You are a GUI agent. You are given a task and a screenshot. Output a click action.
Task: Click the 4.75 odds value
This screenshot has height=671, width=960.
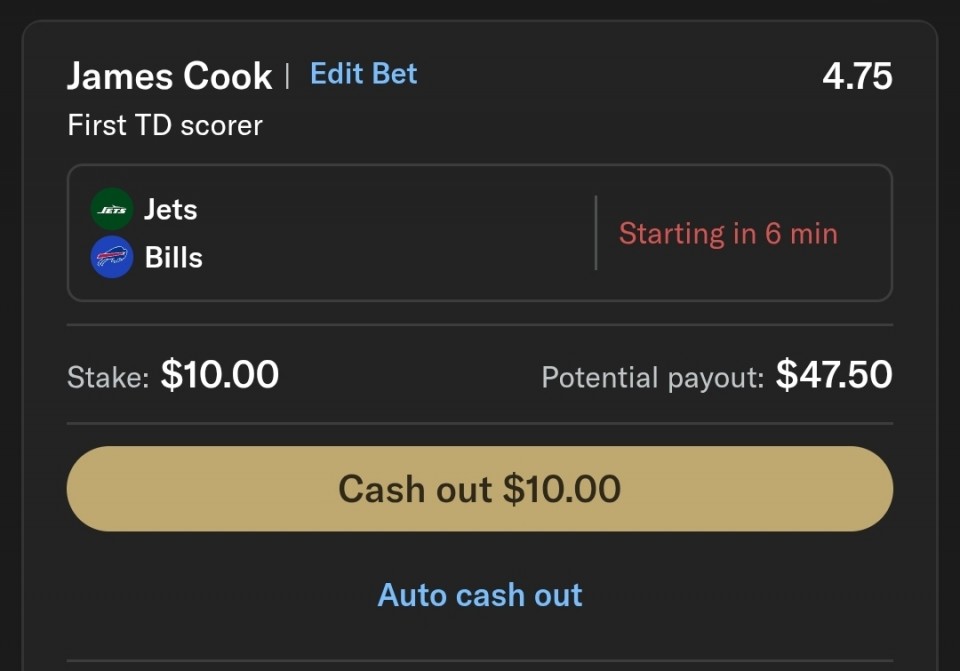click(856, 76)
